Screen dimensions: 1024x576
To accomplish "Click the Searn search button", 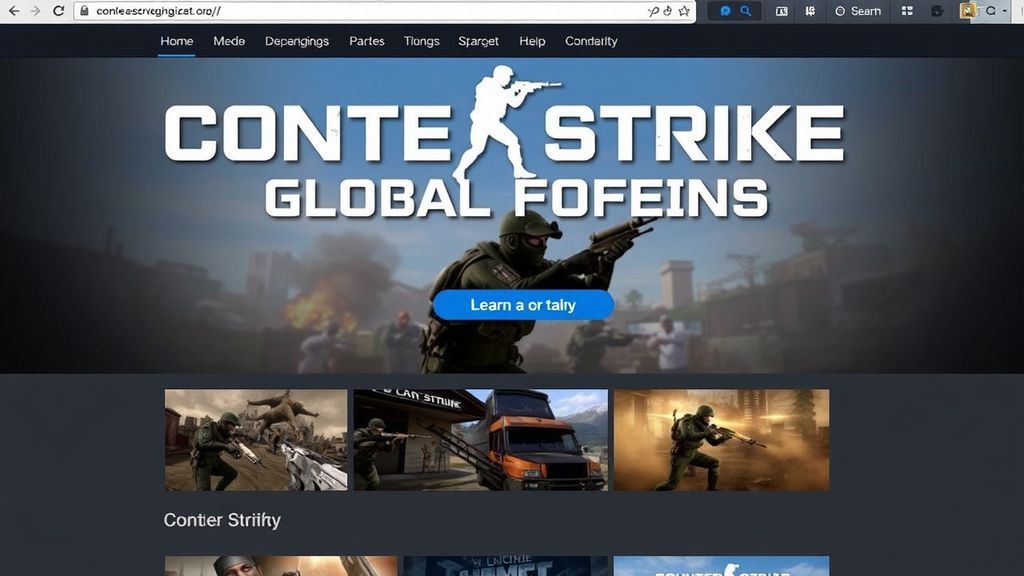I will click(x=858, y=11).
